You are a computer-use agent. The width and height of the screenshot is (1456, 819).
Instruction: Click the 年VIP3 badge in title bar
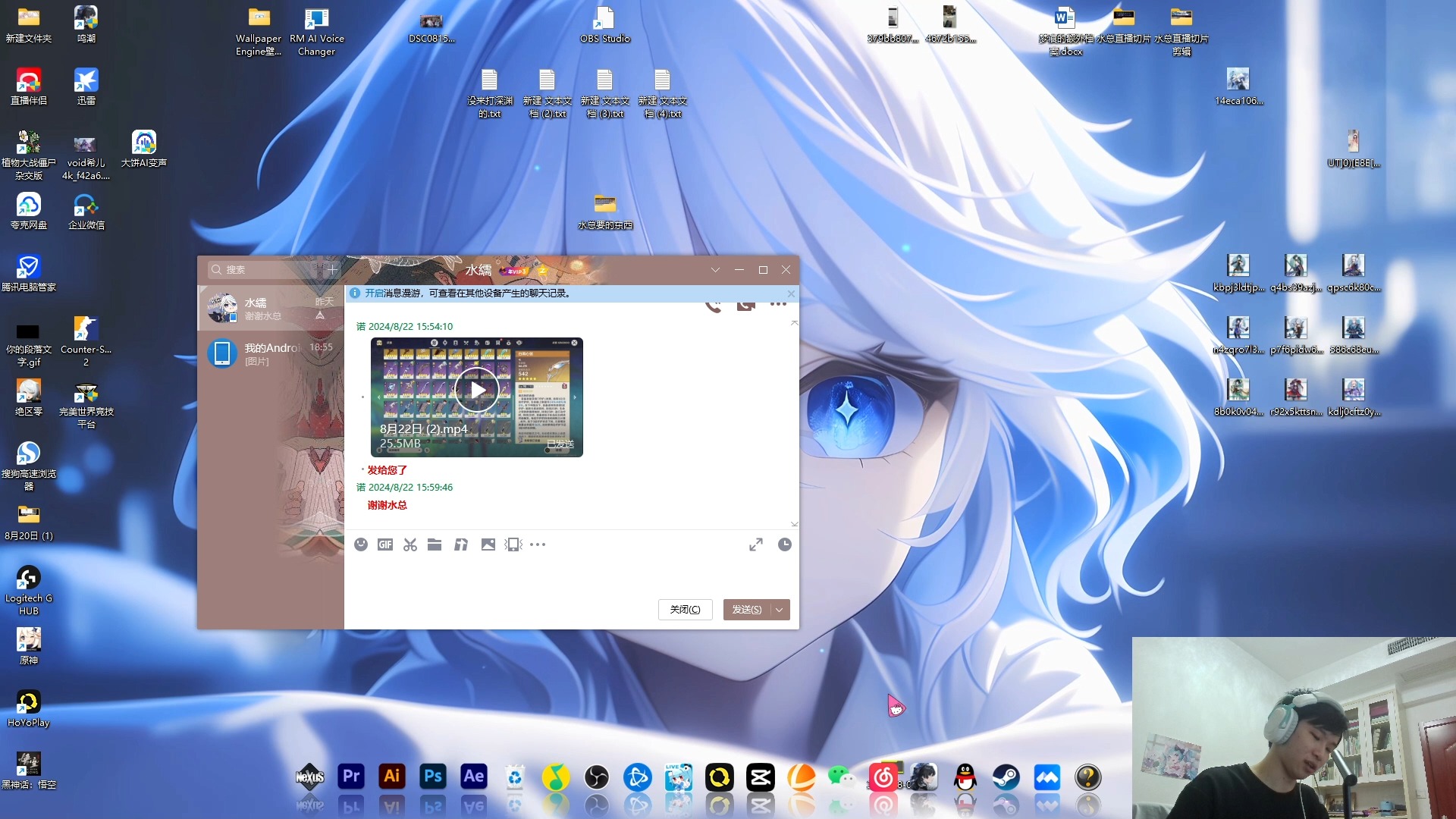(513, 271)
